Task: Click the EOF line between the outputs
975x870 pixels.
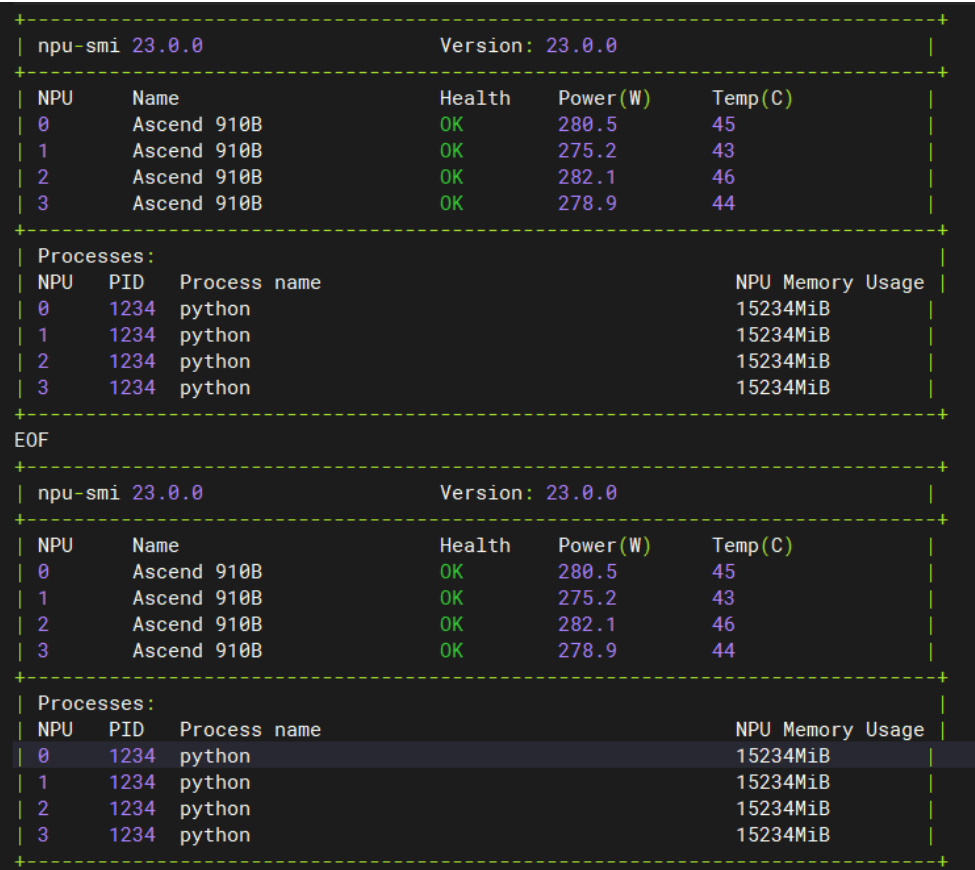Action: click(31, 440)
